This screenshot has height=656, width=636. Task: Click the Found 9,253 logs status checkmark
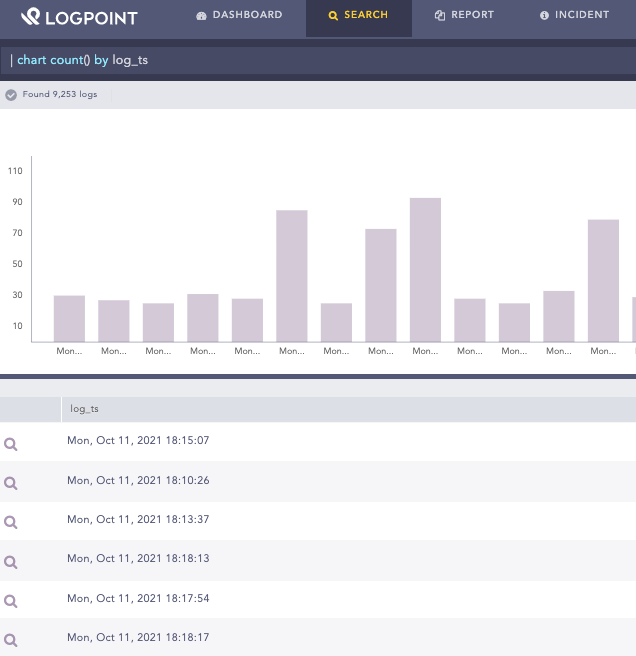[11, 95]
